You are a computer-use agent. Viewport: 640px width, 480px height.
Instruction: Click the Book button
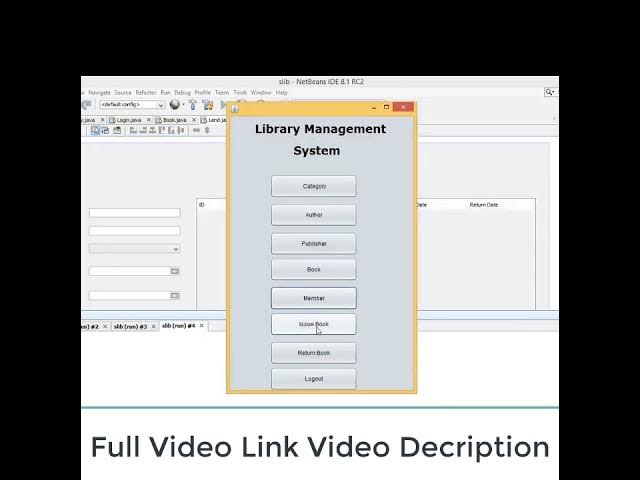coord(314,269)
